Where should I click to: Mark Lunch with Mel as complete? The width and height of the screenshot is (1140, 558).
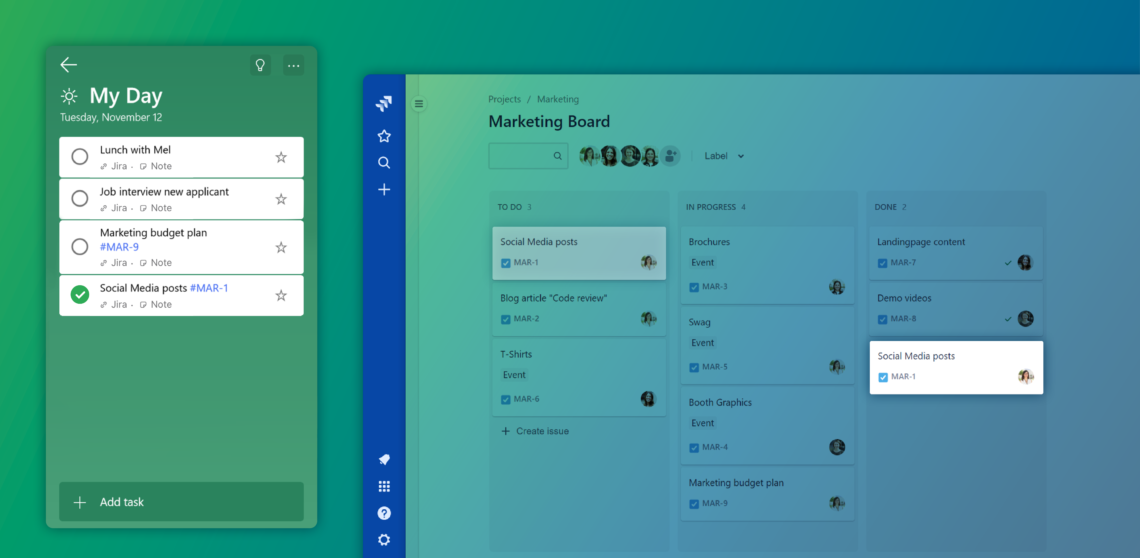[80, 156]
